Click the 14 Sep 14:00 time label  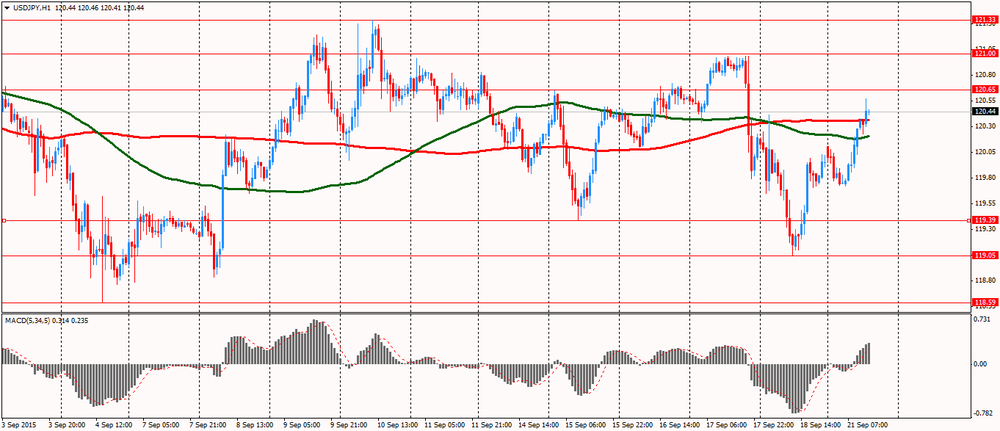(537, 425)
